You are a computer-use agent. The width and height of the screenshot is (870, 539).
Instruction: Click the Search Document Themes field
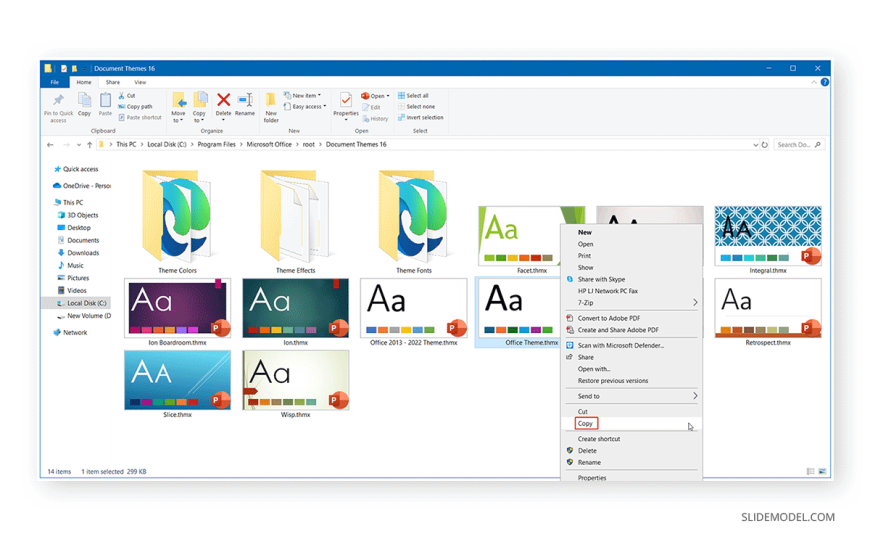click(x=799, y=145)
